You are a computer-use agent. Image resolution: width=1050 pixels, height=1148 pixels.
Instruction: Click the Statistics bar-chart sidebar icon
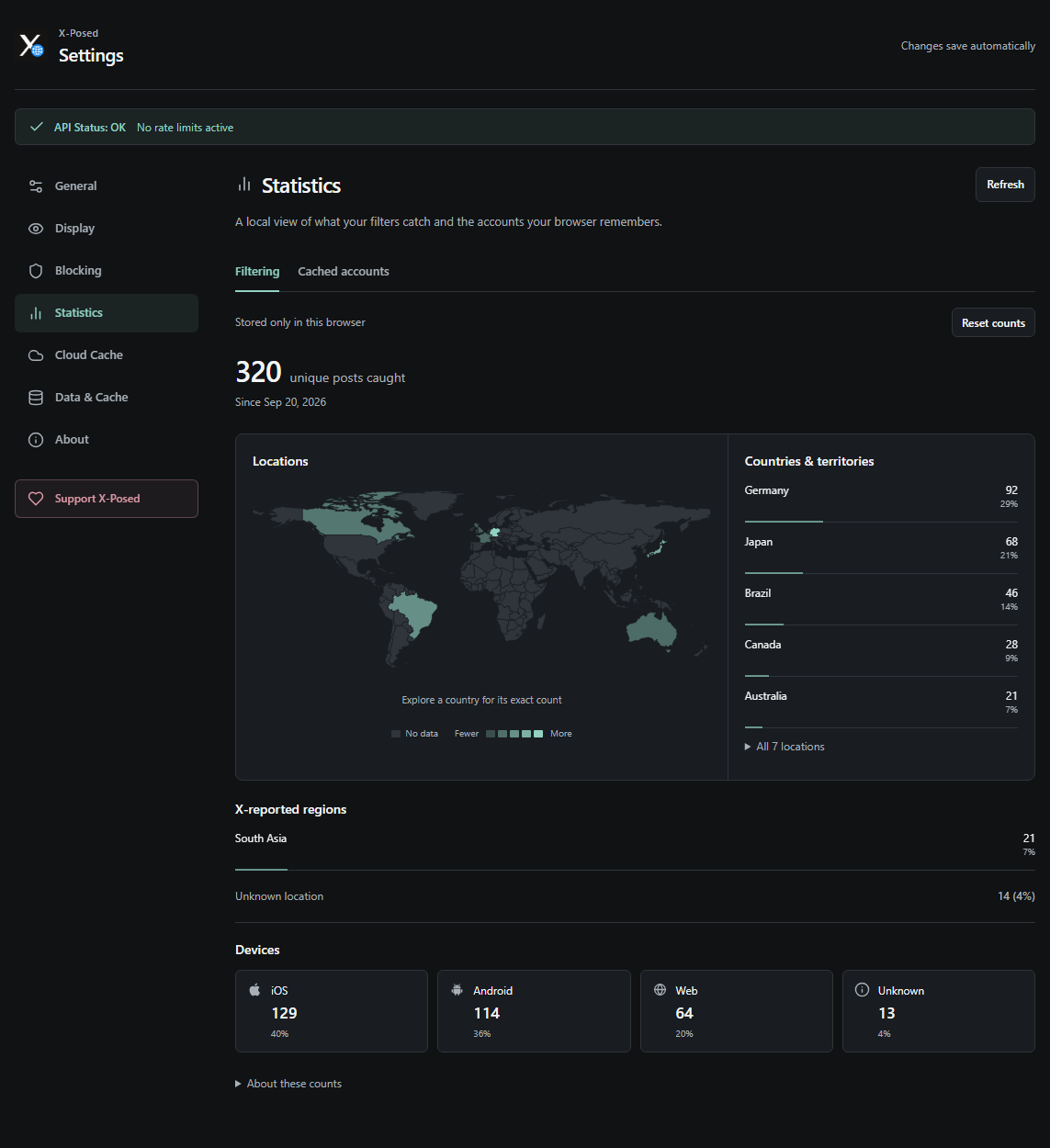pyautogui.click(x=36, y=313)
